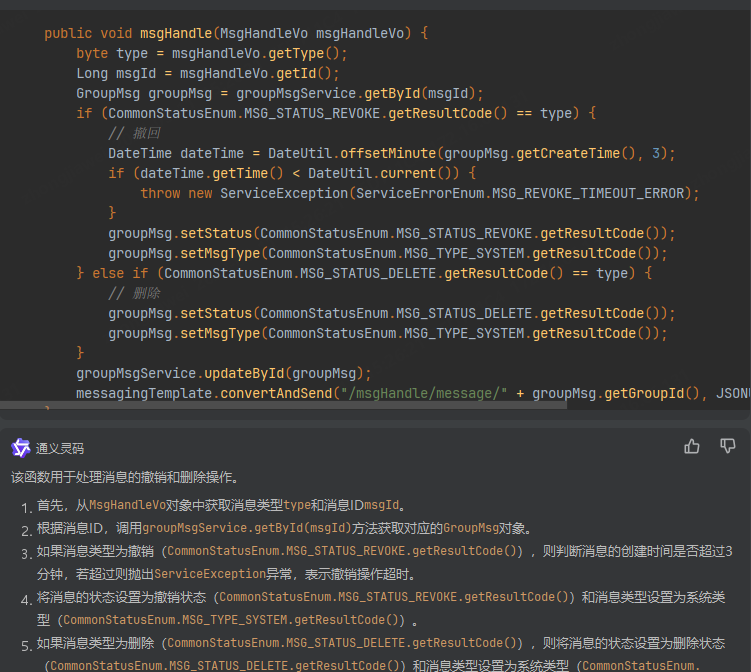Click the 通义灵码 logo icon

click(21, 447)
